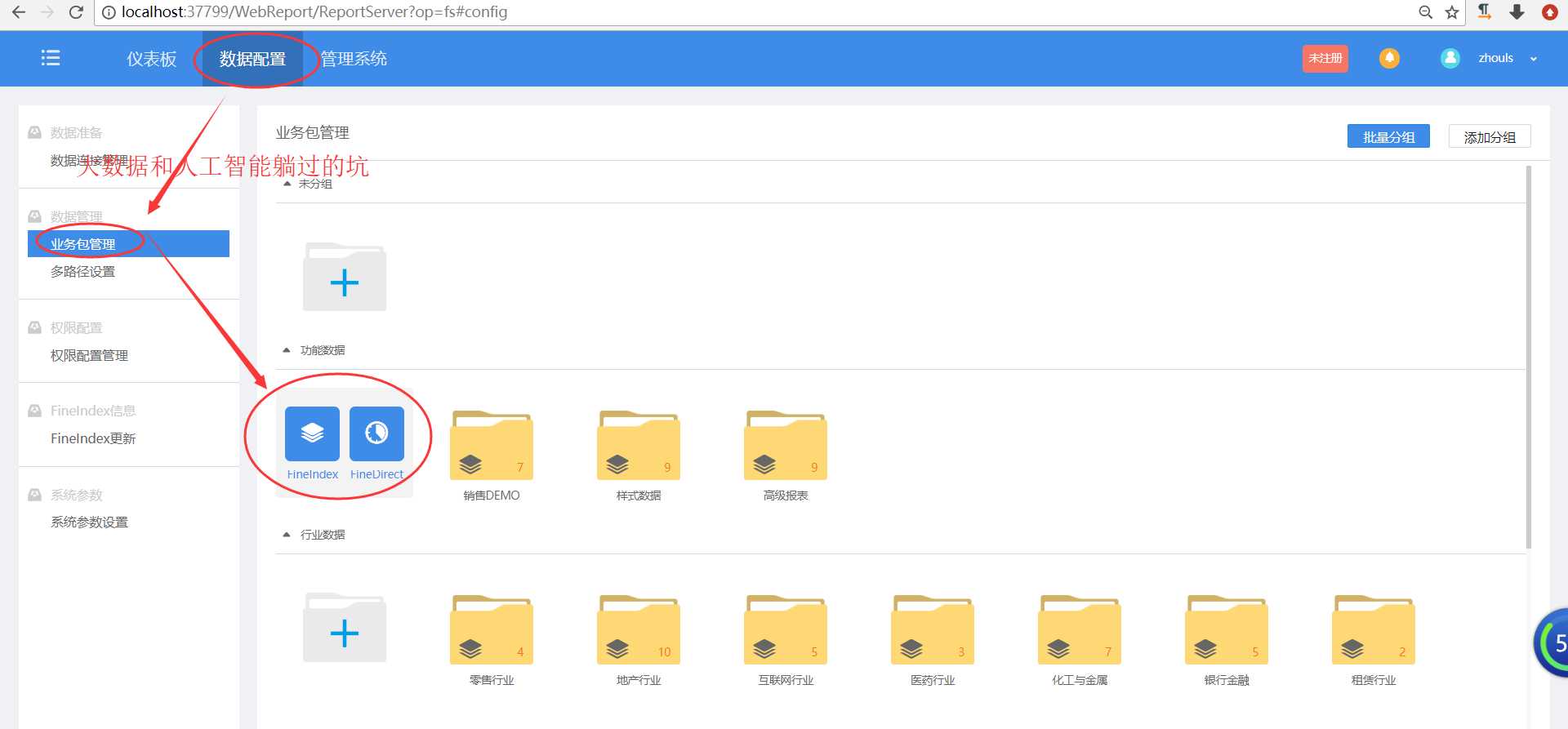
Task: Click the FineIndex信息 section icon
Action: tap(35, 411)
